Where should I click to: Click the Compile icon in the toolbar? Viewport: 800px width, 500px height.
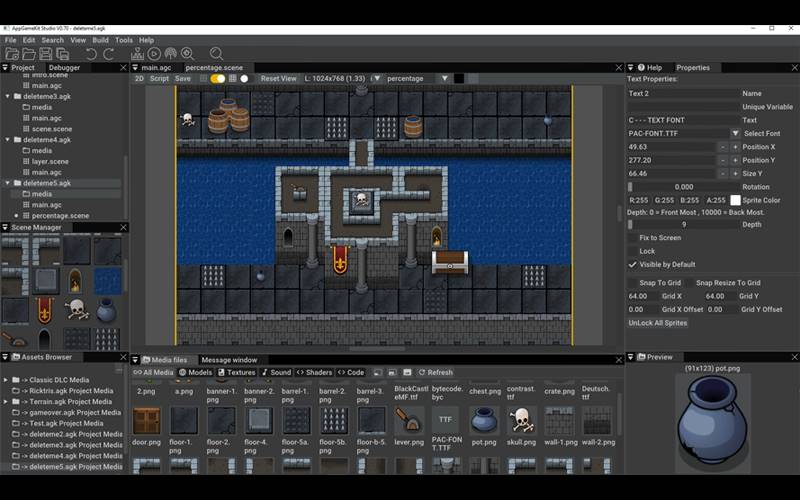pos(138,53)
